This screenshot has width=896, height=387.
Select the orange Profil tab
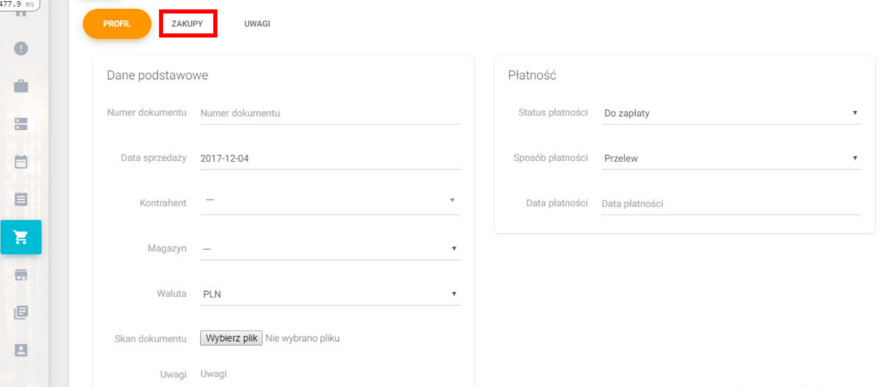pyautogui.click(x=117, y=24)
